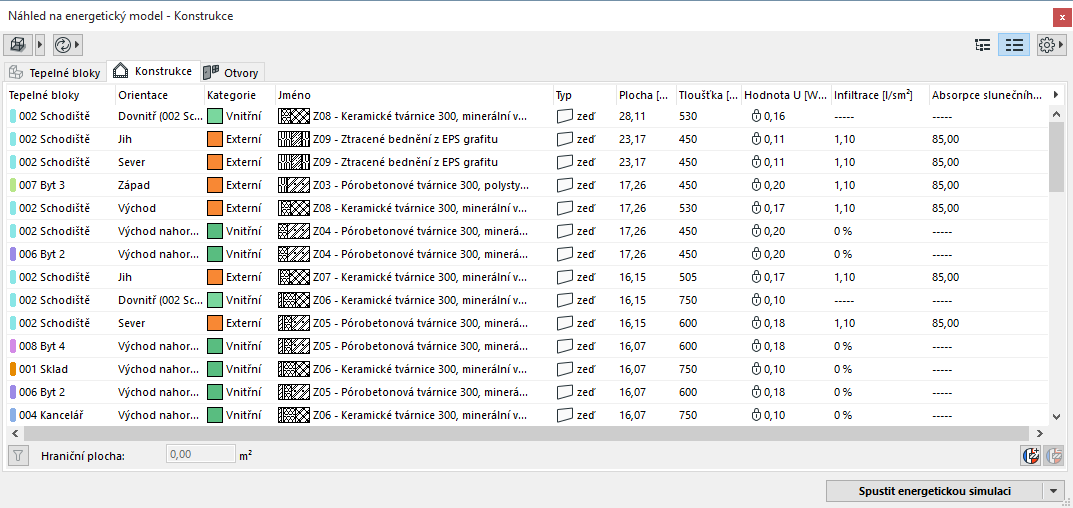
Task: Expand more columns arrow at header end
Action: pos(1055,95)
